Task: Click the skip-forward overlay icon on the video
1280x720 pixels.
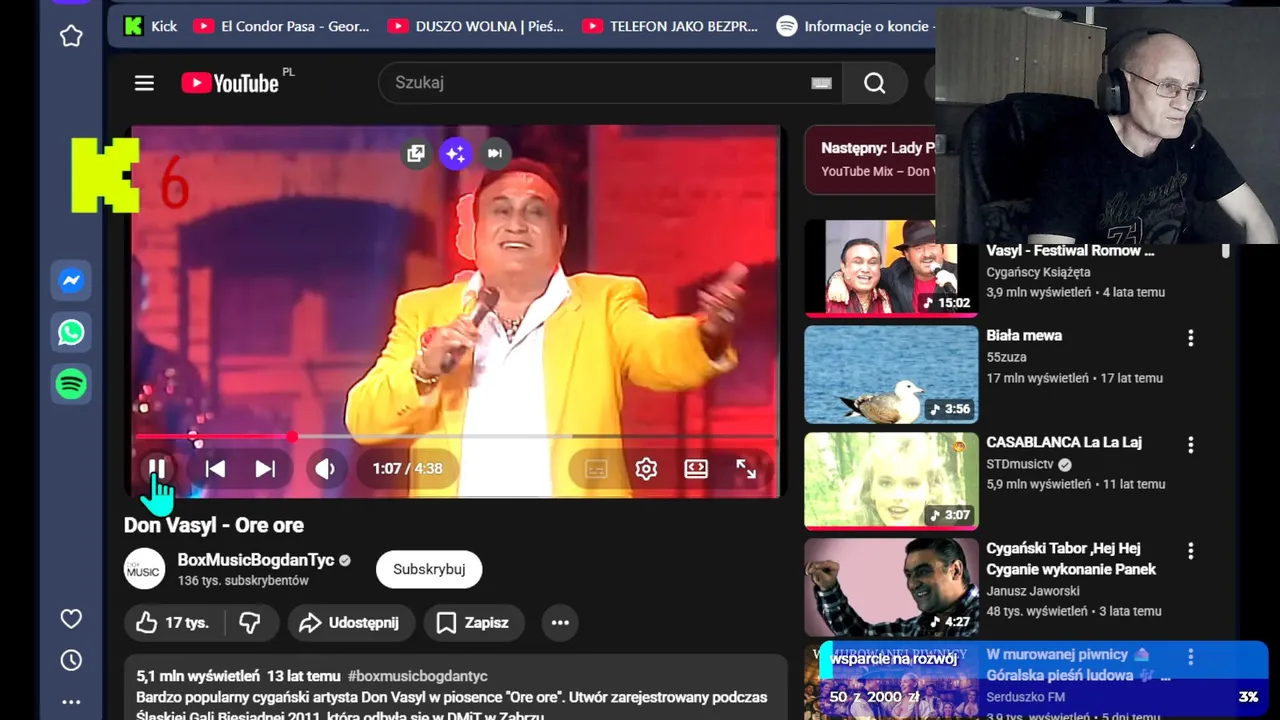Action: [x=494, y=153]
